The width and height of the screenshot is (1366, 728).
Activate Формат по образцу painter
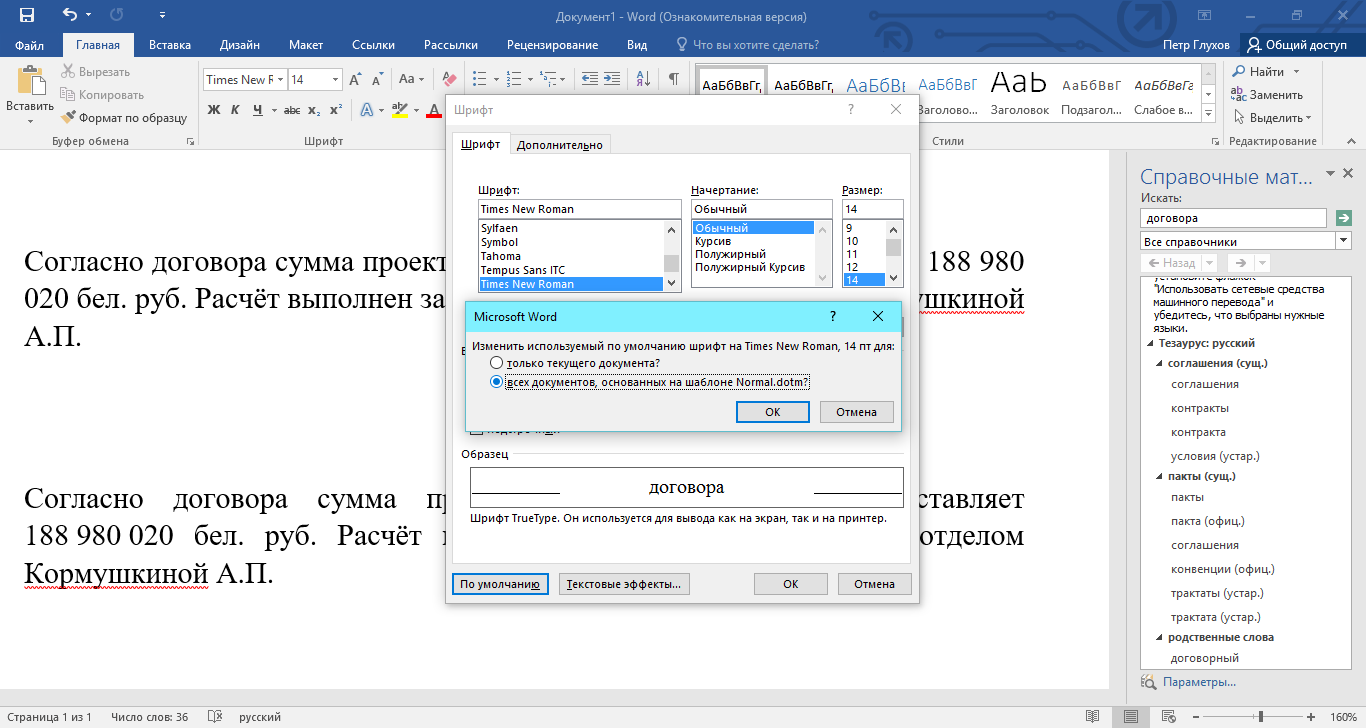coord(123,117)
